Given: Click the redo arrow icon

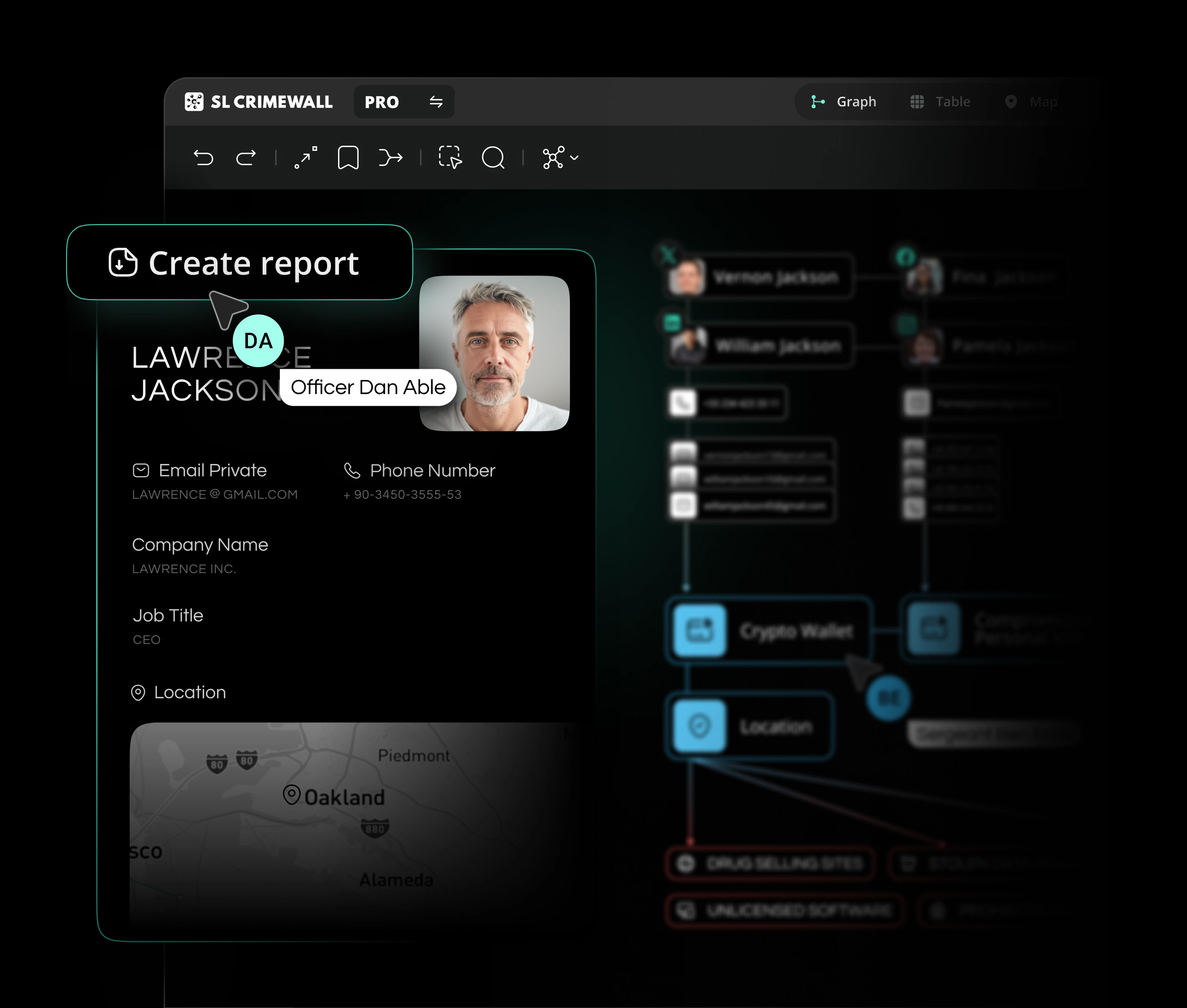Looking at the screenshot, I should coord(246,158).
